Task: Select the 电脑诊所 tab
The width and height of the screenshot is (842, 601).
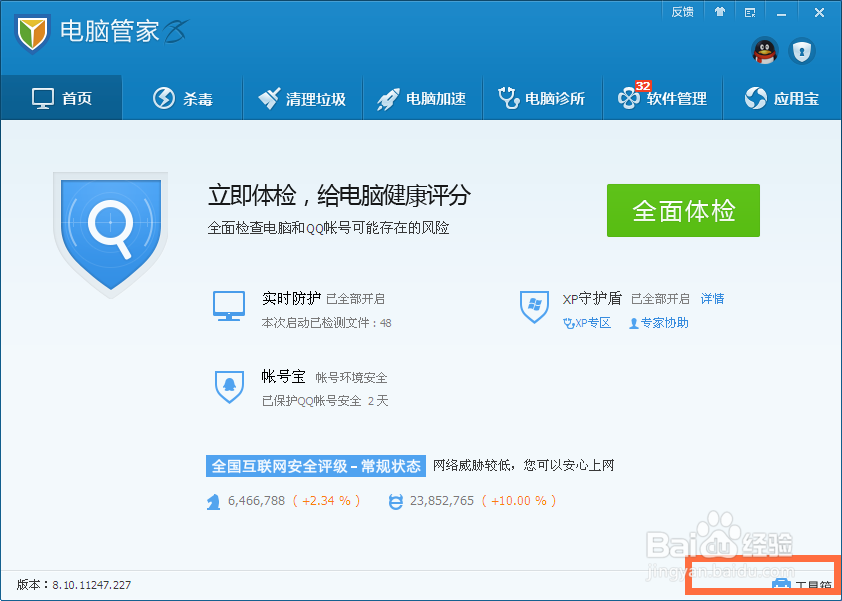Action: pos(542,98)
